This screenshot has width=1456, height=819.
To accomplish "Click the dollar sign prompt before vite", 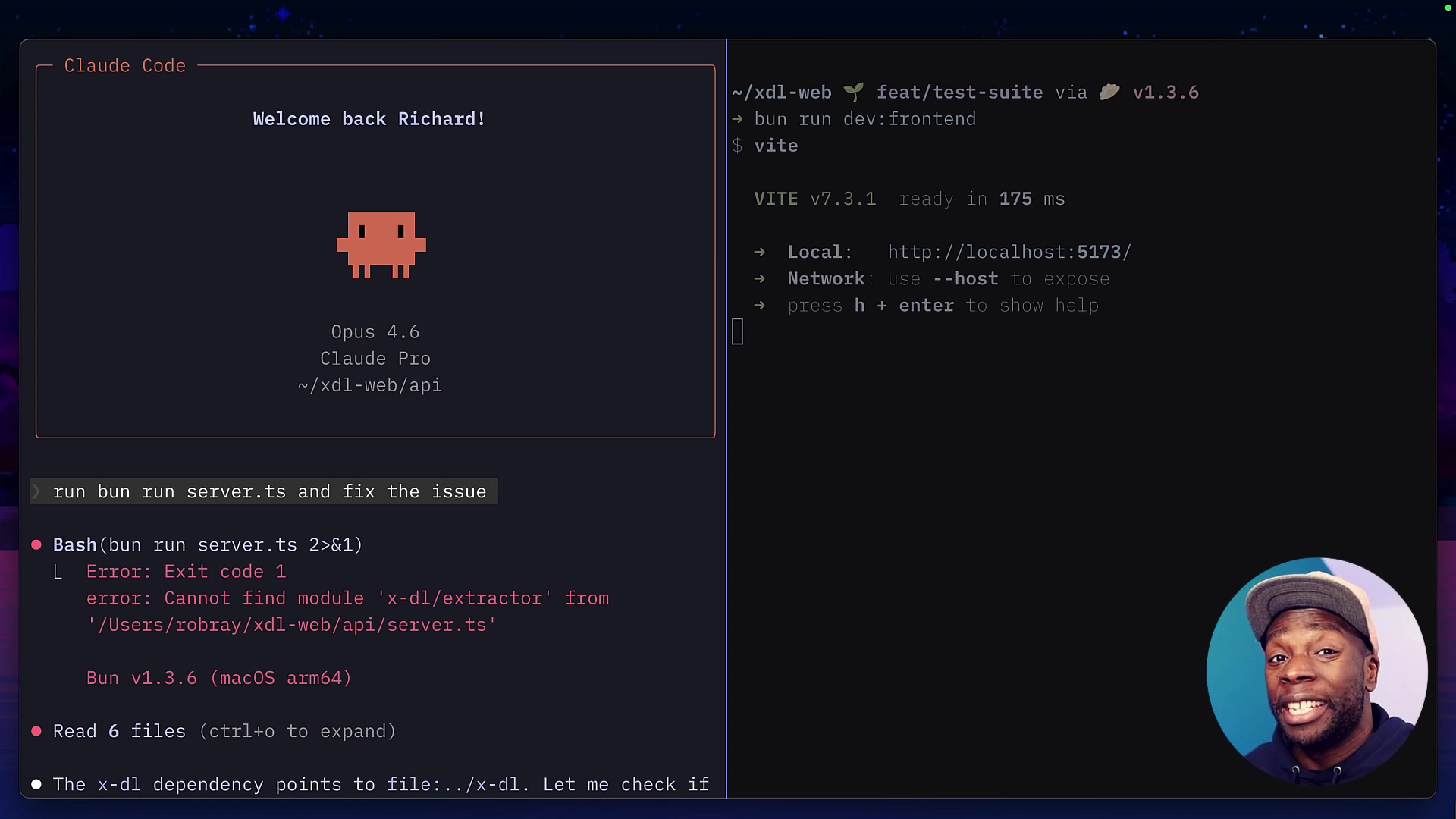I will coord(738,146).
